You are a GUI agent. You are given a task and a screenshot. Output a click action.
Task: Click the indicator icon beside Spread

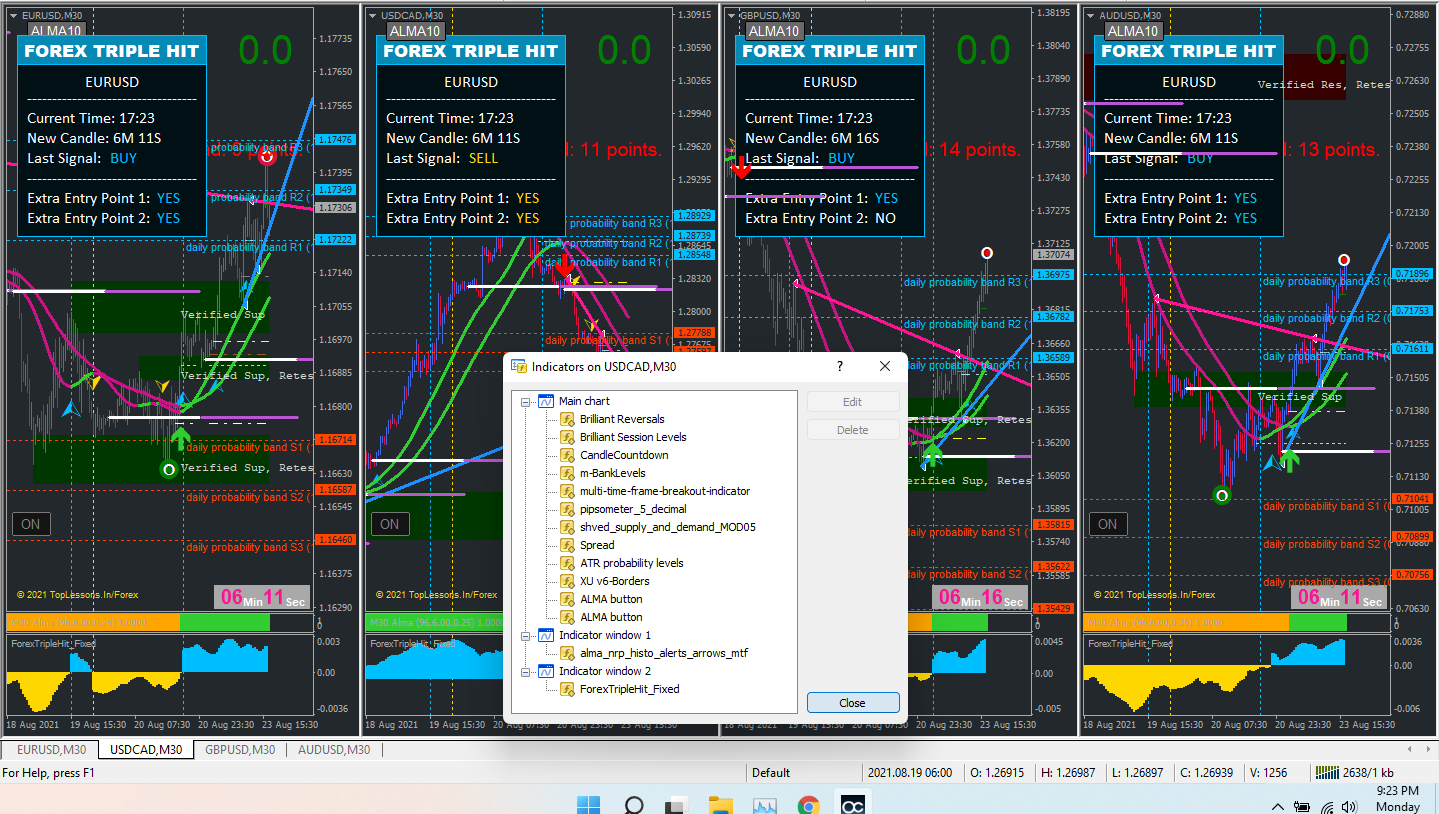point(566,545)
